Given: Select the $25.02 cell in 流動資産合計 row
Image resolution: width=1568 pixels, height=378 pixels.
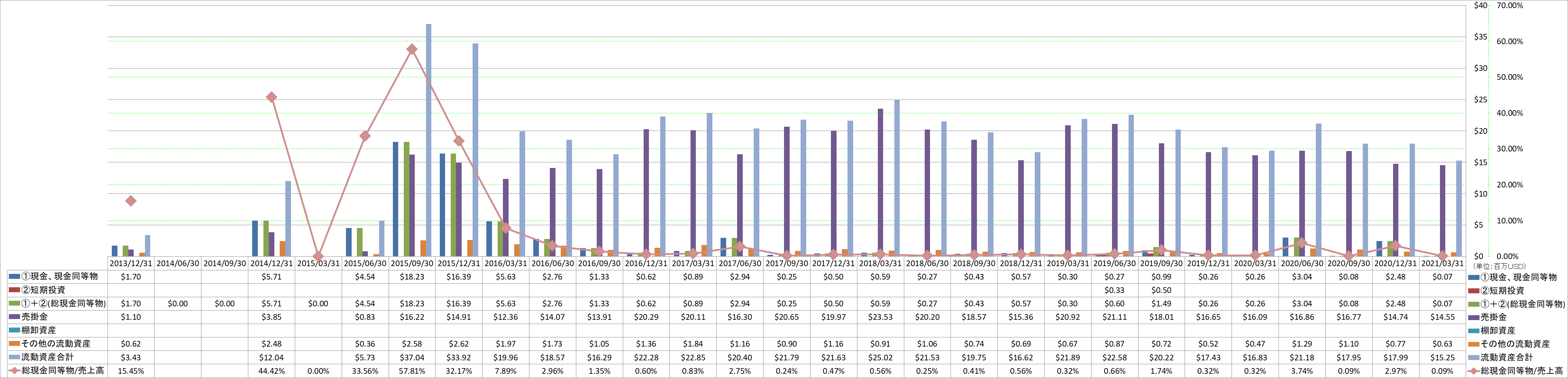Looking at the screenshot, I should click(880, 357).
